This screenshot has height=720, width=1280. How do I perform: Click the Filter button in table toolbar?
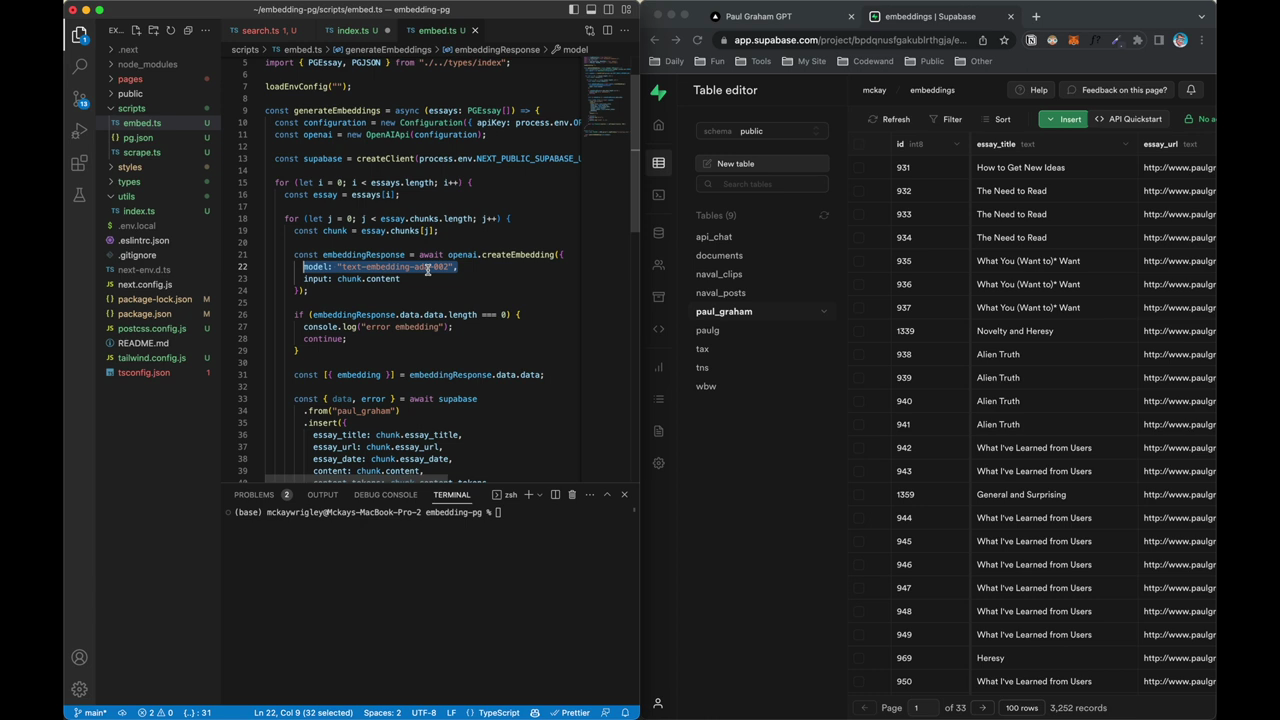[x=945, y=119]
